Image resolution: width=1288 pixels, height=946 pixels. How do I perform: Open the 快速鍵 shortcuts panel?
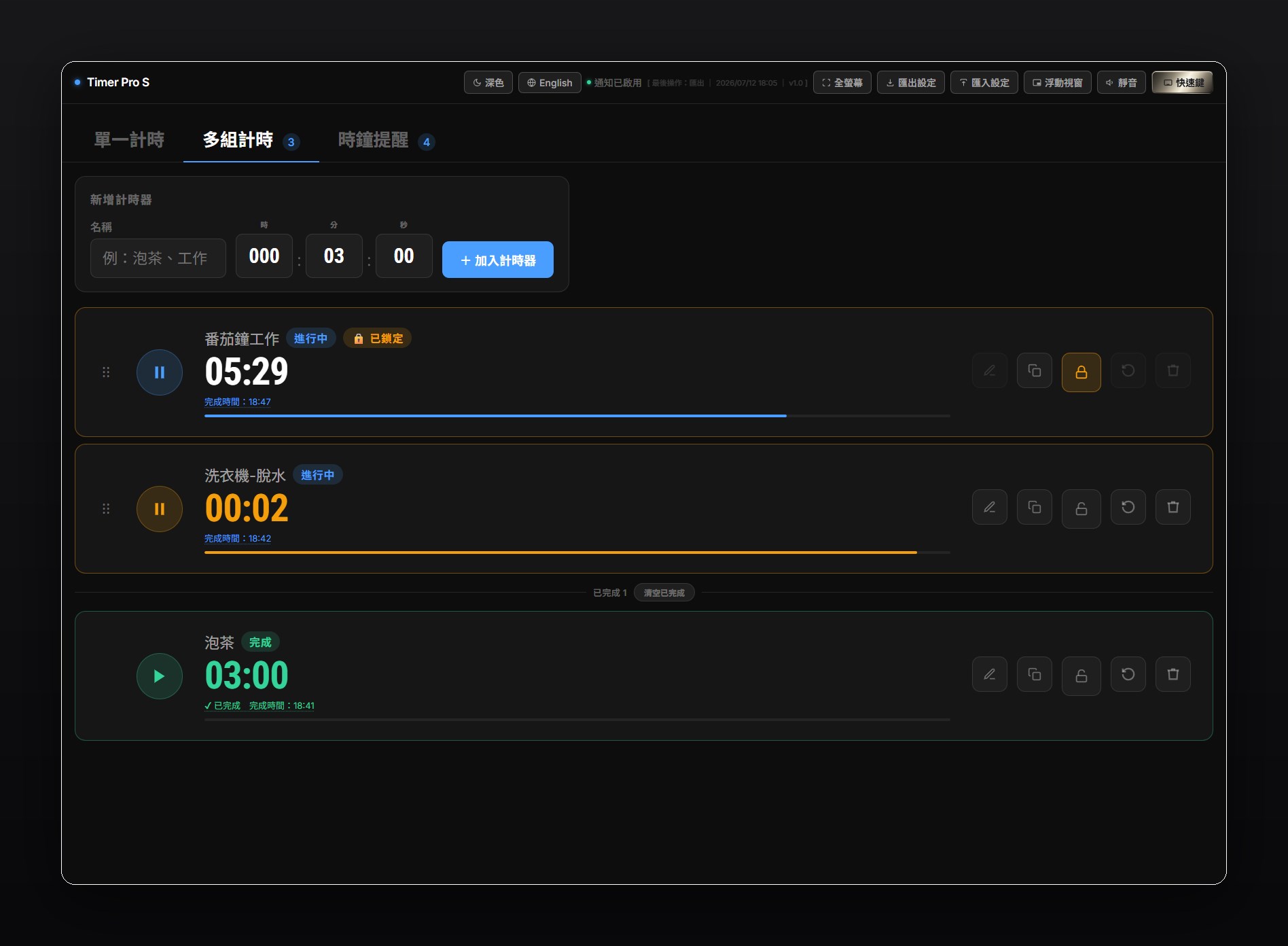1183,82
